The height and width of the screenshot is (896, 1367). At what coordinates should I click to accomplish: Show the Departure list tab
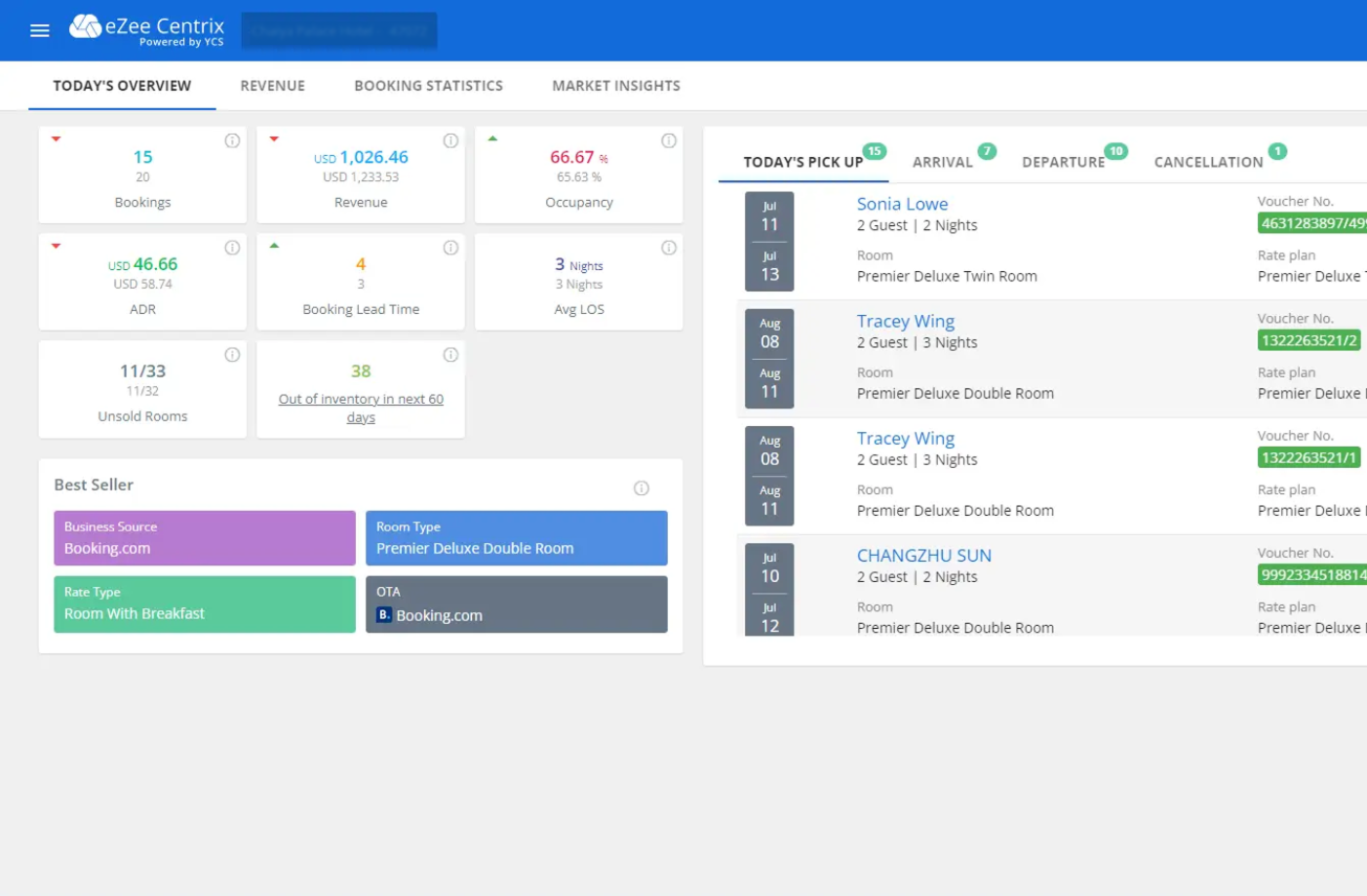point(1063,163)
